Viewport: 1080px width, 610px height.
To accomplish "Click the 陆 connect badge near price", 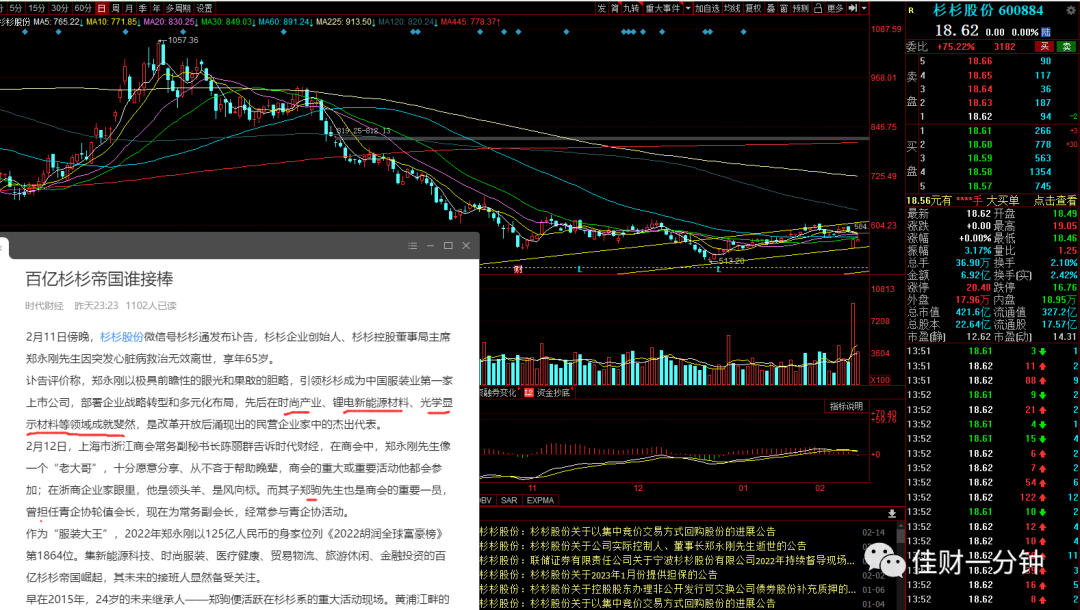I will tap(1046, 32).
